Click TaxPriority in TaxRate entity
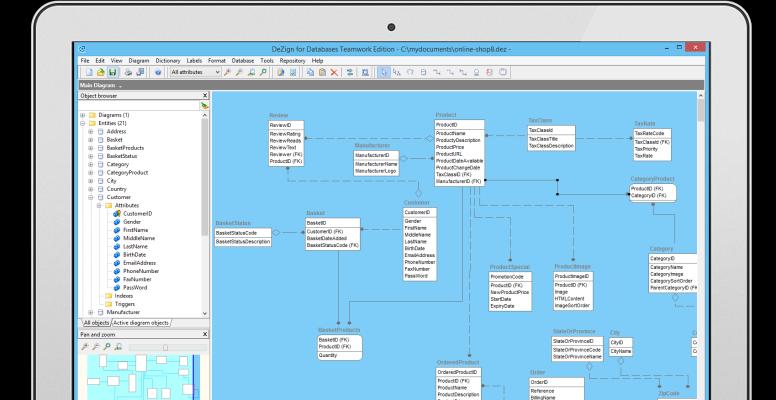776x400 pixels. tap(646, 149)
